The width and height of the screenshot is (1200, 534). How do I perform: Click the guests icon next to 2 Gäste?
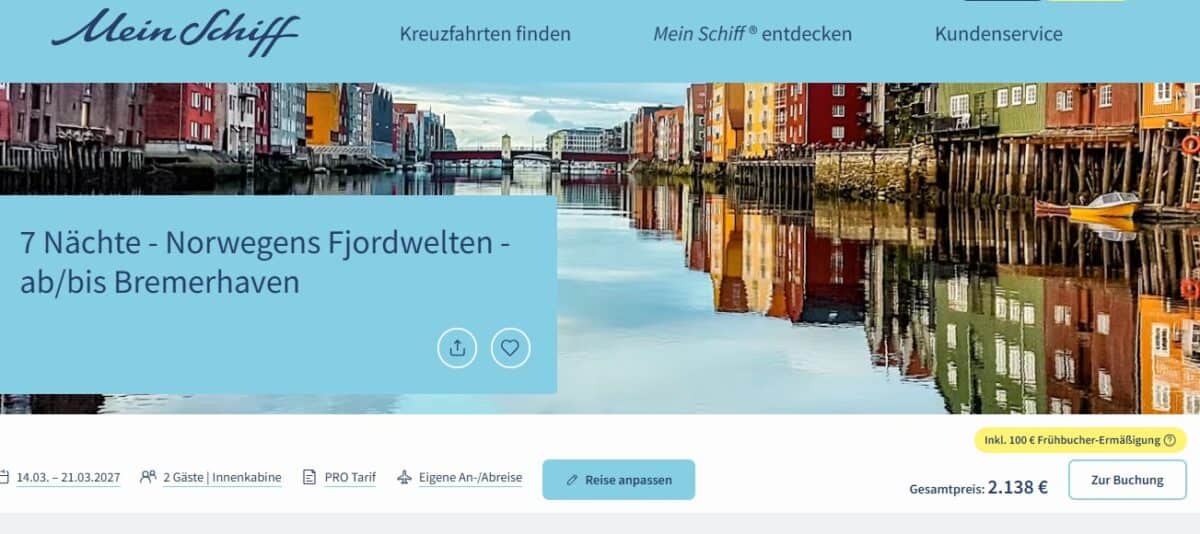[148, 477]
